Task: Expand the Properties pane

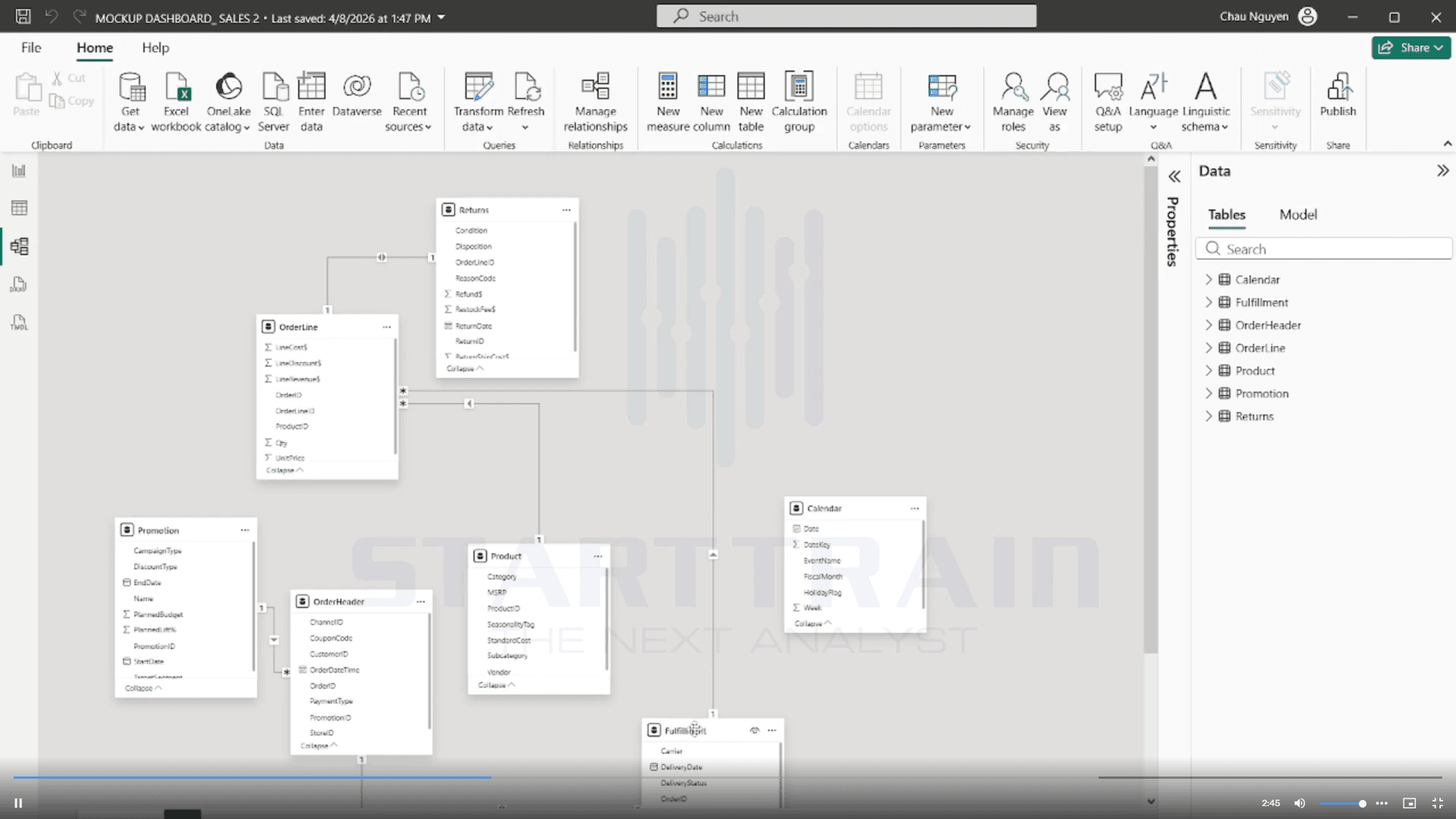Action: pos(1174,177)
